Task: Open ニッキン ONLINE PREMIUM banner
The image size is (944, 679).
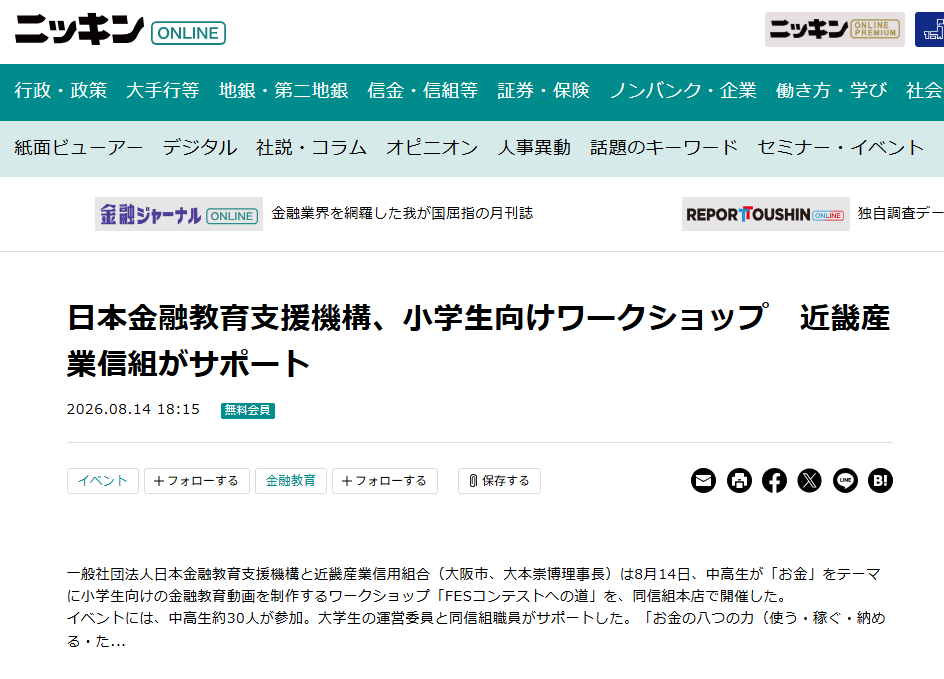Action: point(834,29)
